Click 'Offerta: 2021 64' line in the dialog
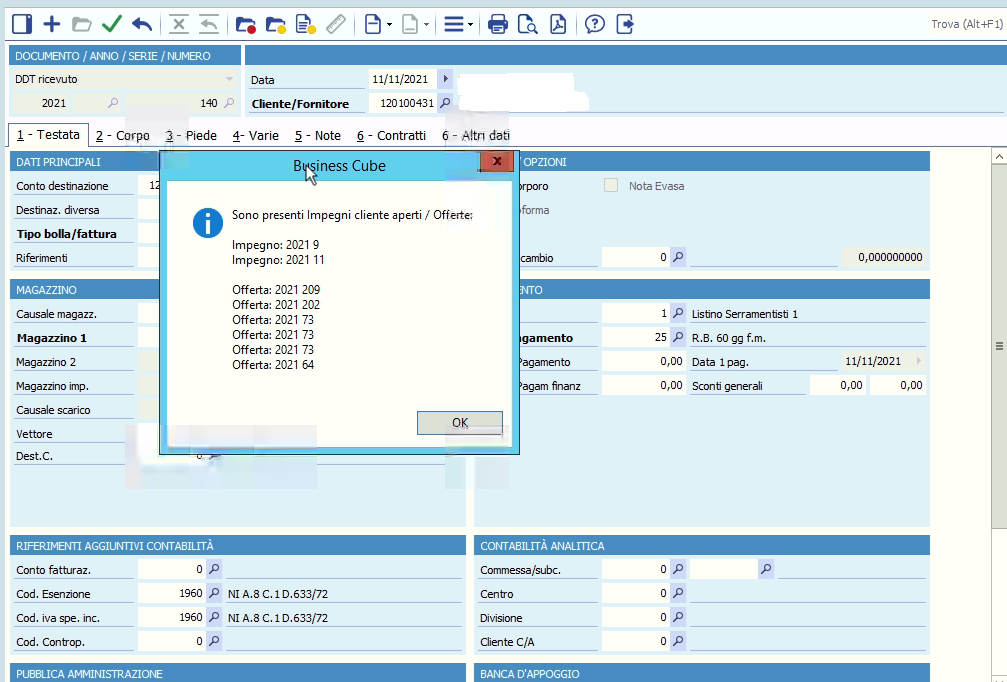This screenshot has height=682, width=1007. coord(273,365)
